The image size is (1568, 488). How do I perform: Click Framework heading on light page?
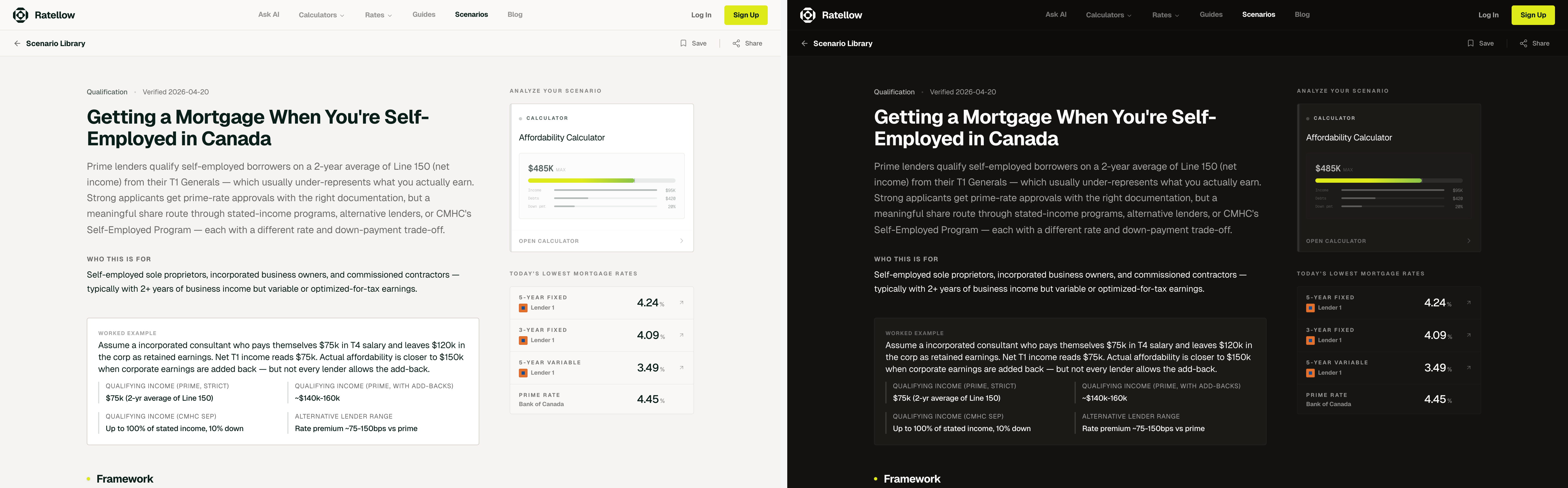pyautogui.click(x=125, y=479)
